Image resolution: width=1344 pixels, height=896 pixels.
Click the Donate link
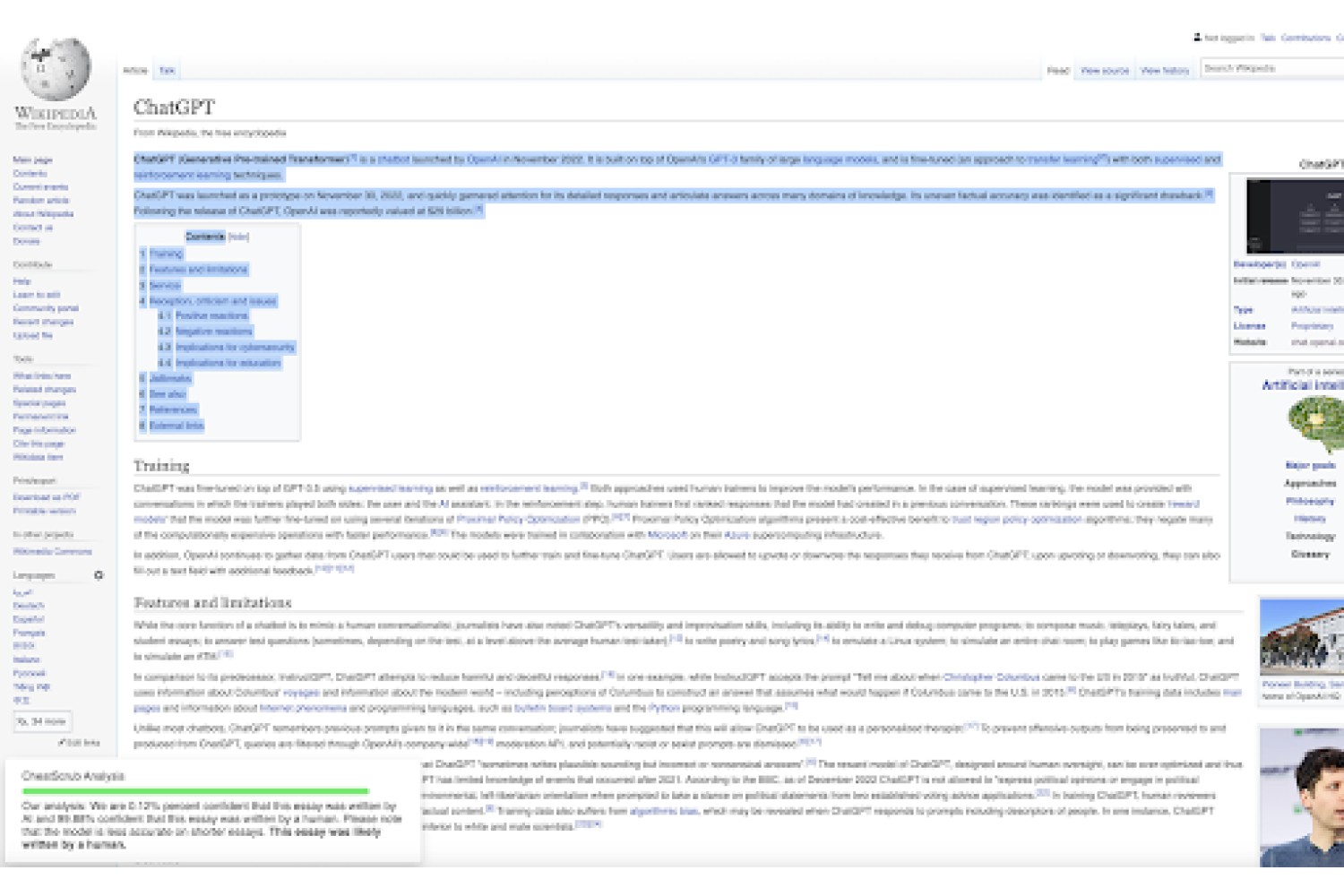tap(26, 240)
